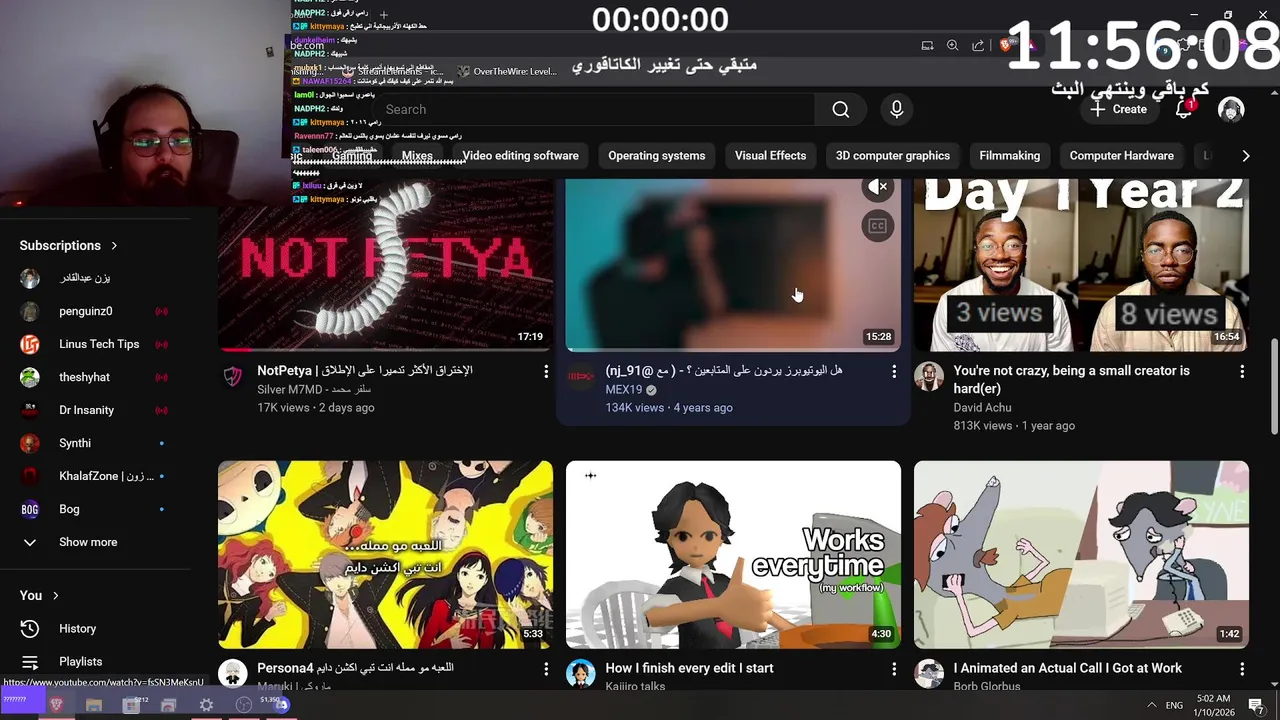The image size is (1280, 720).
Task: Open Playlists in the sidebar
Action: click(96, 661)
